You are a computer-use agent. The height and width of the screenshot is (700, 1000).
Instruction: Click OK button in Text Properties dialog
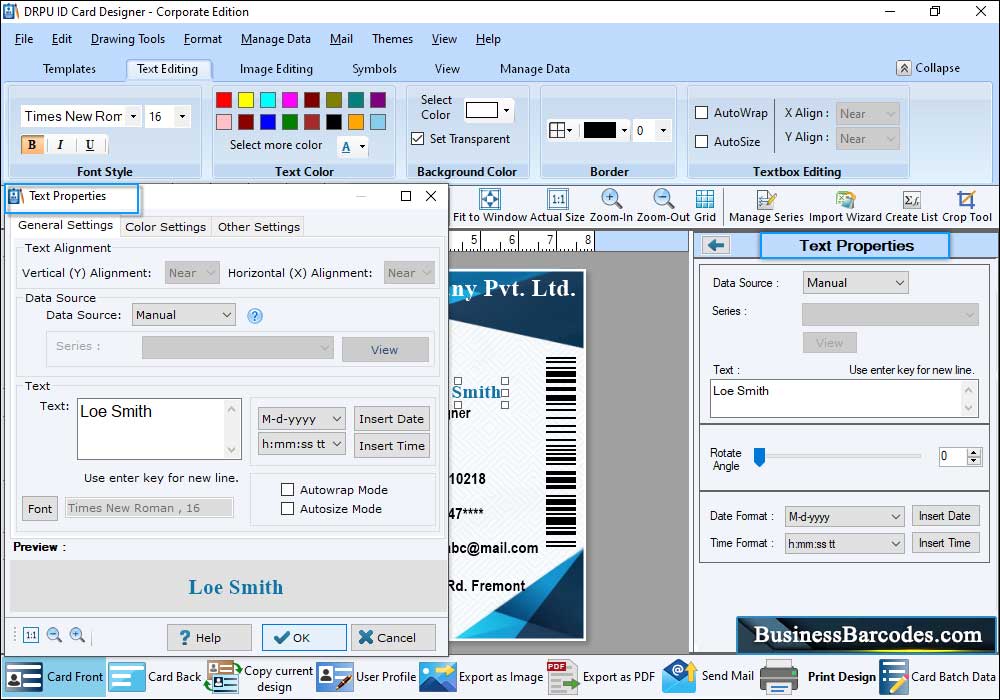[304, 638]
